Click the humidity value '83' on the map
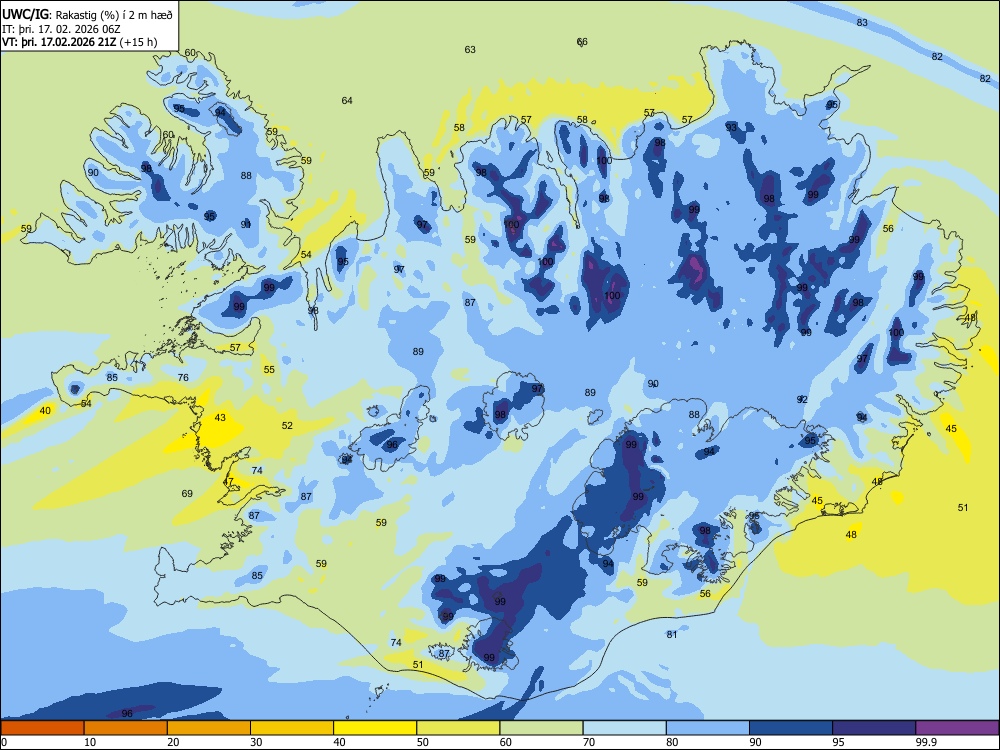The height and width of the screenshot is (750, 1000). [862, 22]
